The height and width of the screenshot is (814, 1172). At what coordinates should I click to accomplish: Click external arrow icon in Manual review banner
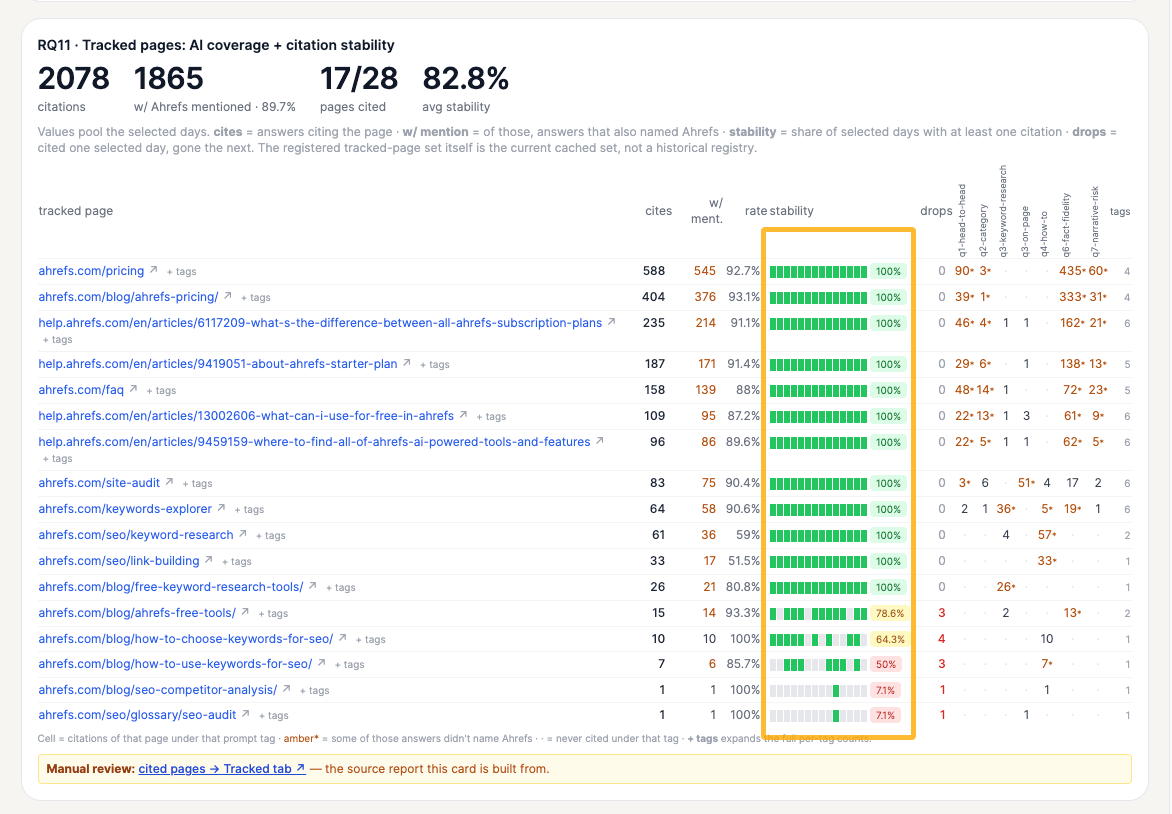(x=300, y=768)
